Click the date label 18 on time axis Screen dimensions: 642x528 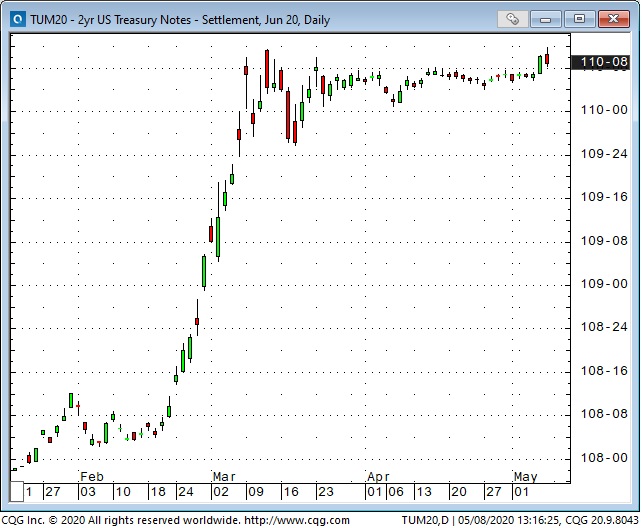pos(158,492)
